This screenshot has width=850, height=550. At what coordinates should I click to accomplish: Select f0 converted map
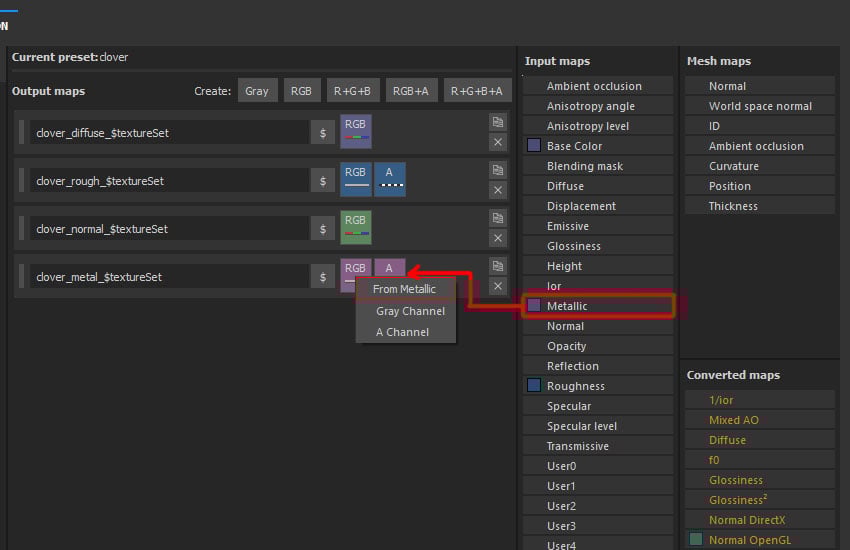pyautogui.click(x=759, y=461)
